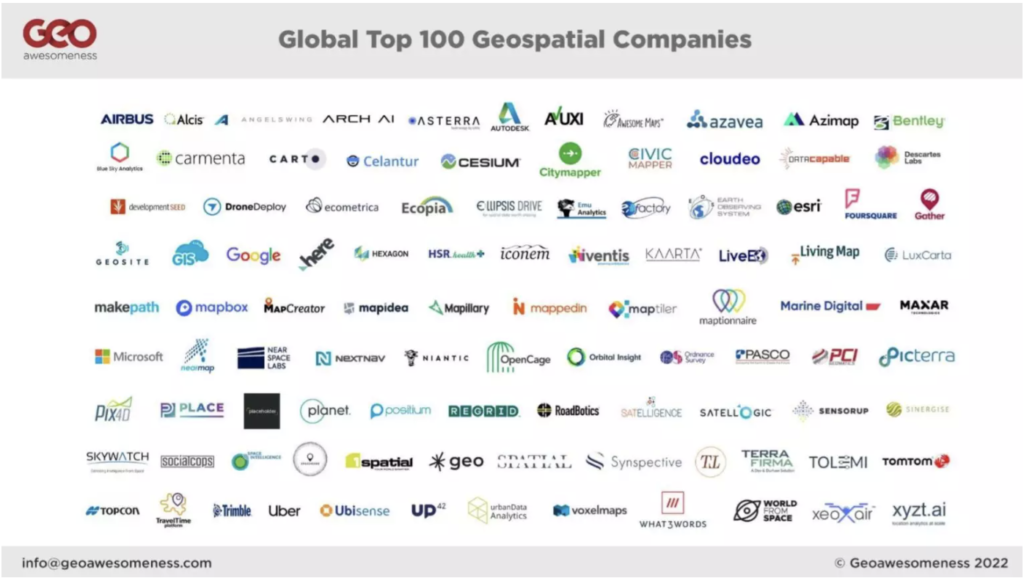Select the Gather logo

(929, 204)
